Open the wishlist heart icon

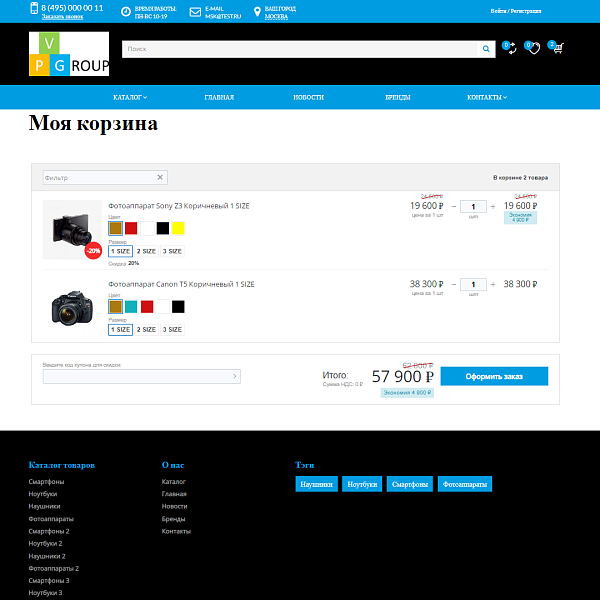coord(534,48)
